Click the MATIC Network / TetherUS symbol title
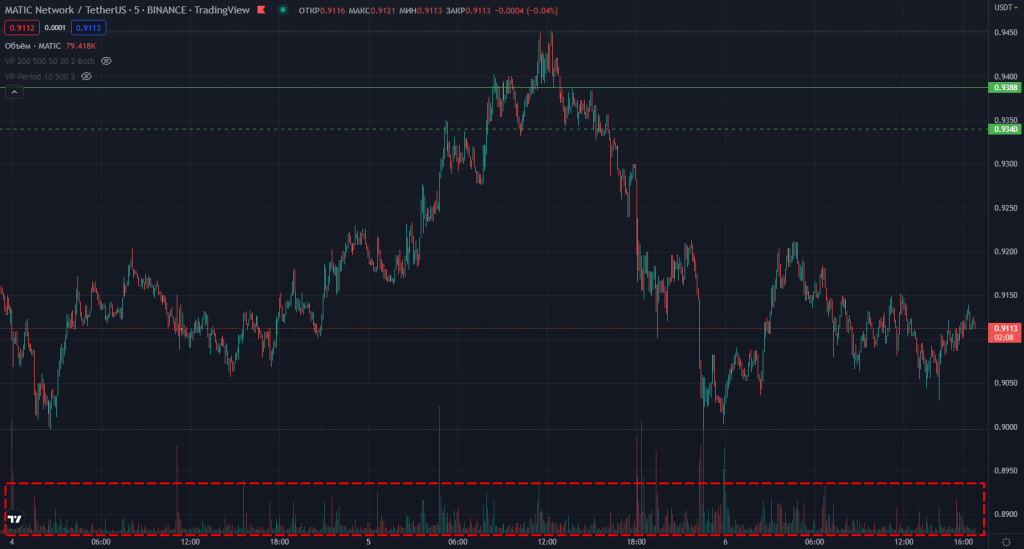 [x=127, y=10]
